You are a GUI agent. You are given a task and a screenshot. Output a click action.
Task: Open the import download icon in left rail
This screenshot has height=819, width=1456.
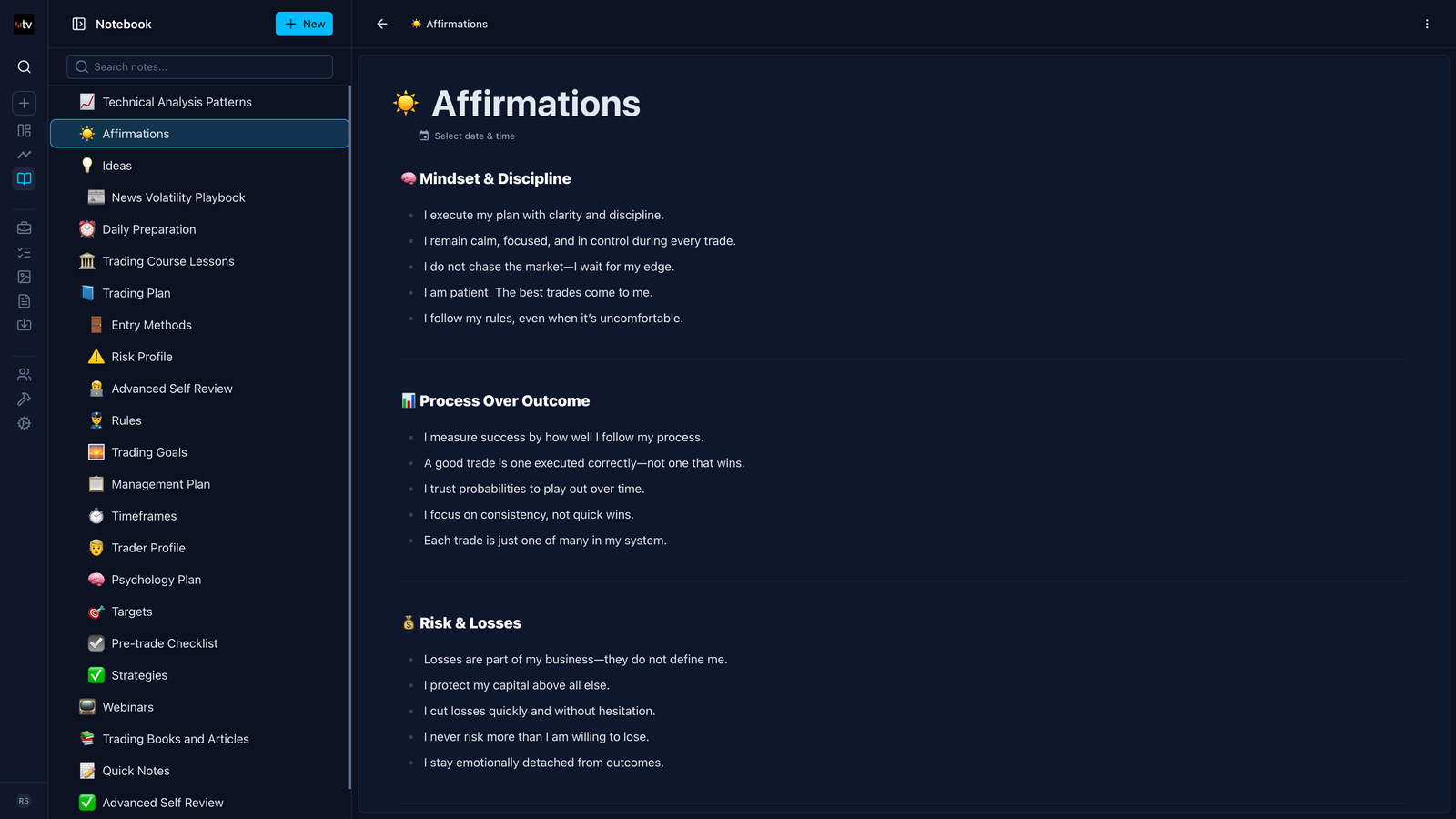click(25, 325)
